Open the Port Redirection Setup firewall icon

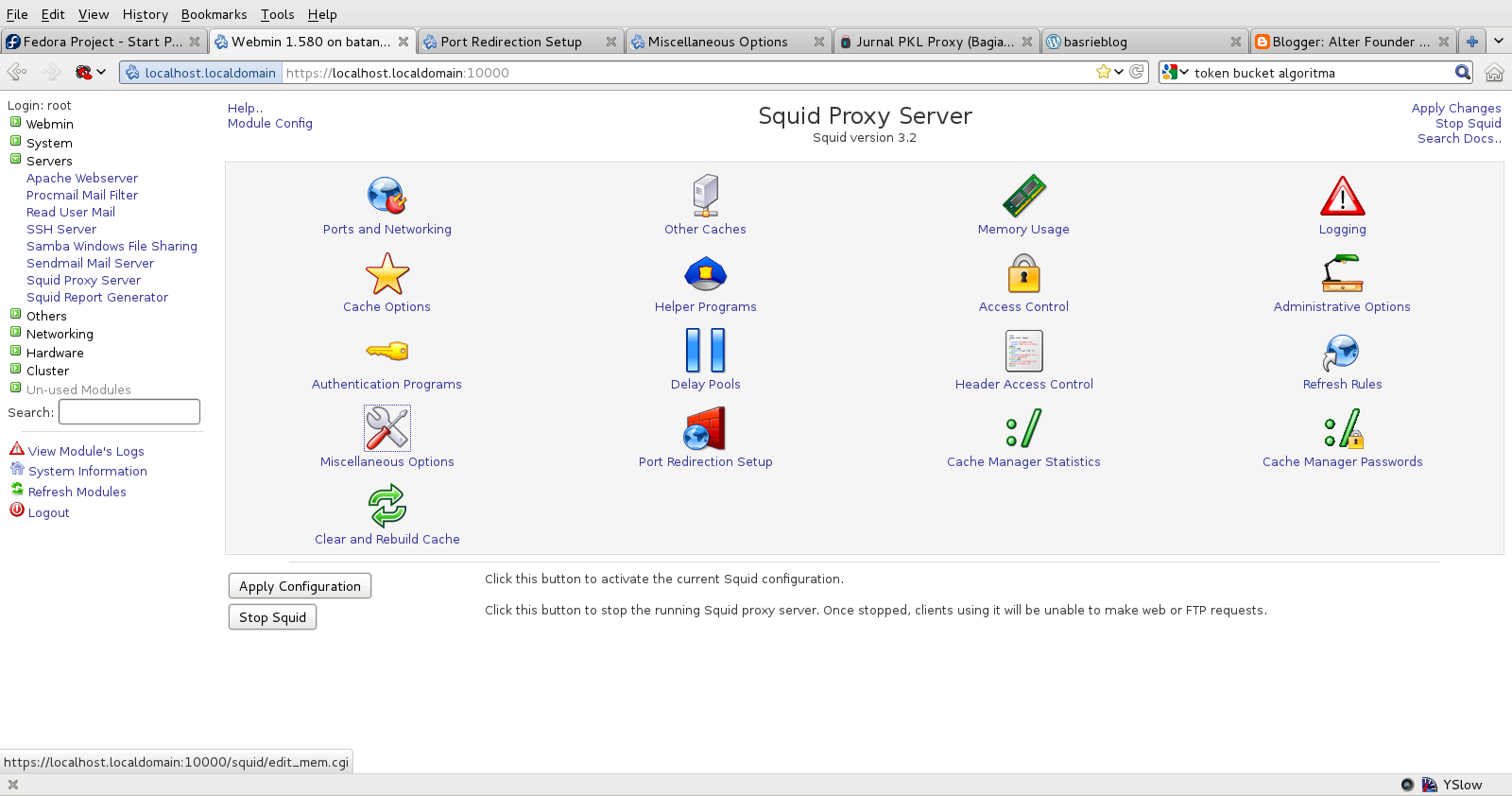click(x=705, y=428)
